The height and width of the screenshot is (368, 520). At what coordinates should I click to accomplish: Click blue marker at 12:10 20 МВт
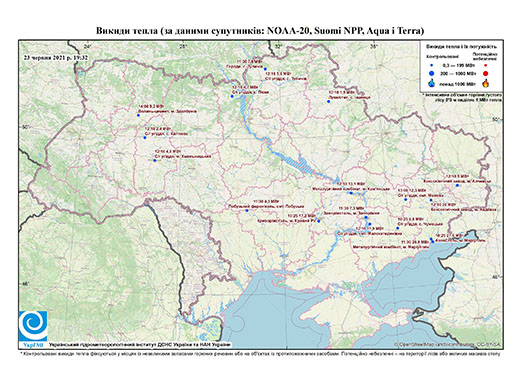coord(430,200)
